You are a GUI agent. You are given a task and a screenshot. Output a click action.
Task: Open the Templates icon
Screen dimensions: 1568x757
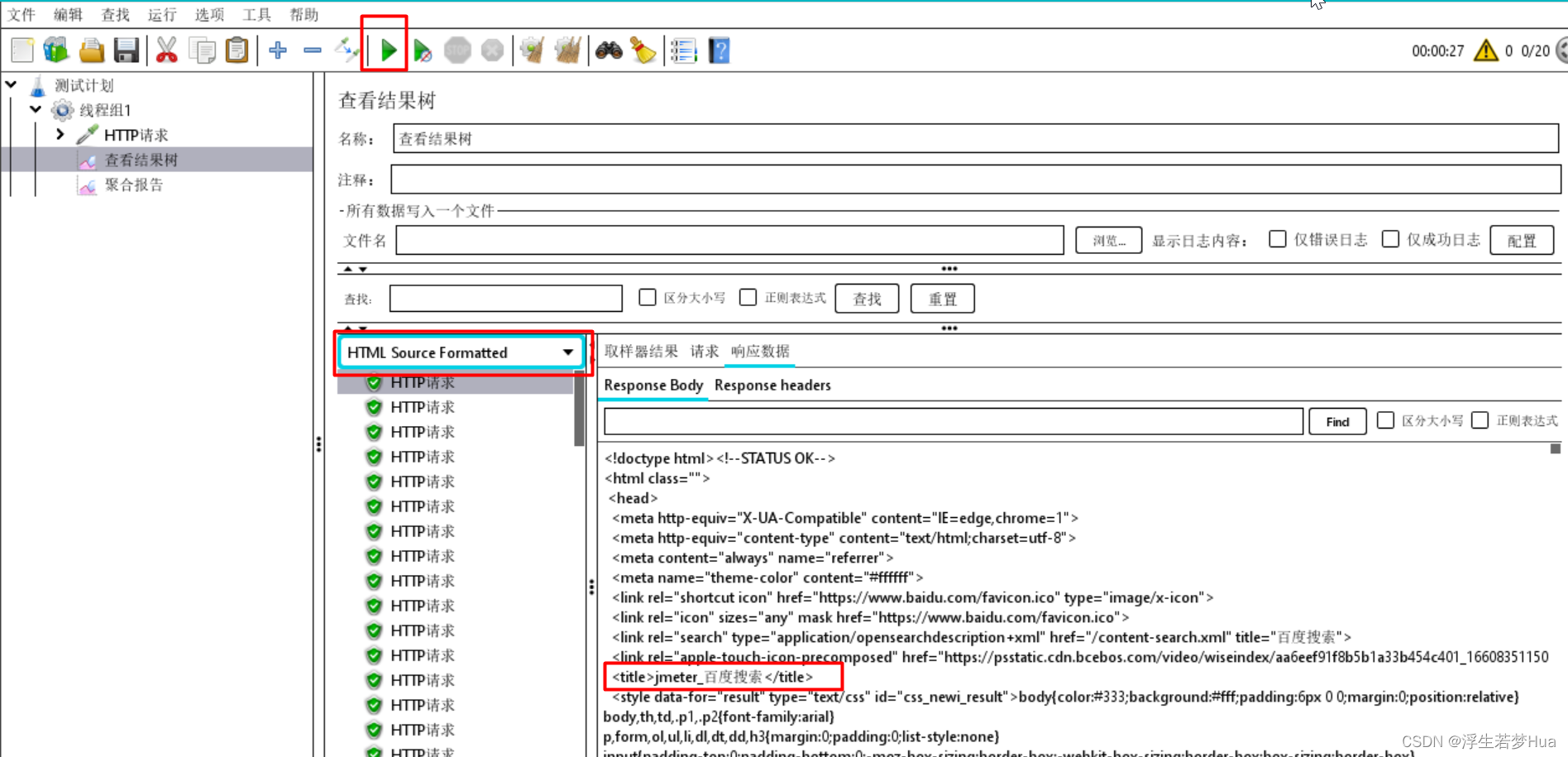tap(56, 50)
